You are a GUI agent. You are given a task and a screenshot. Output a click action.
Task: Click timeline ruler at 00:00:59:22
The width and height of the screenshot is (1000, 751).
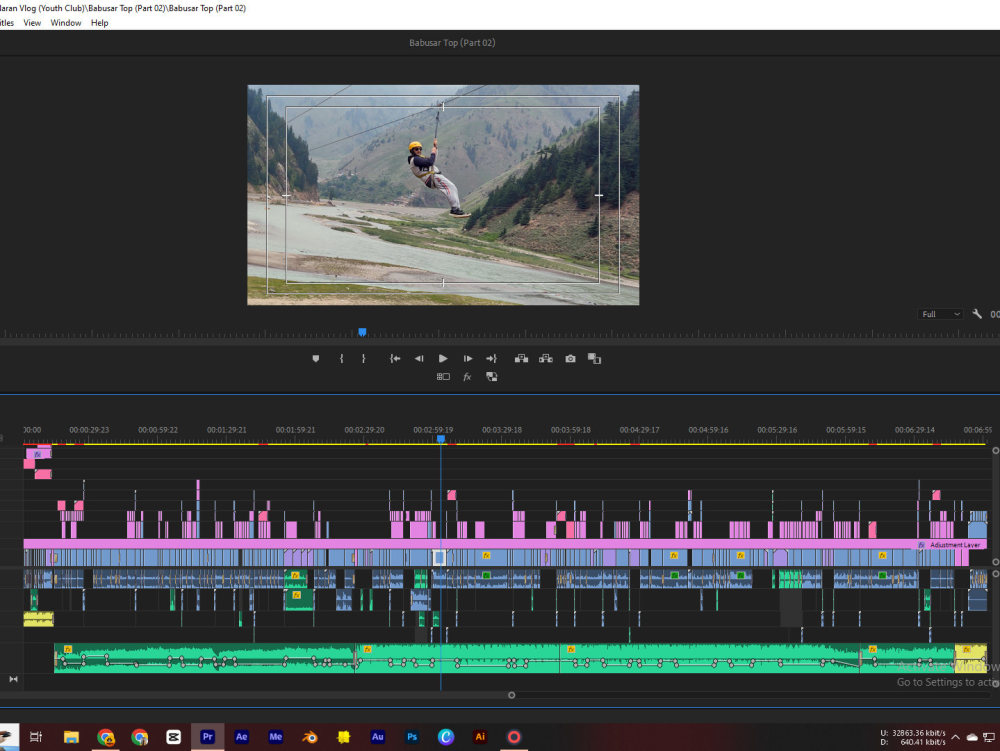(158, 430)
